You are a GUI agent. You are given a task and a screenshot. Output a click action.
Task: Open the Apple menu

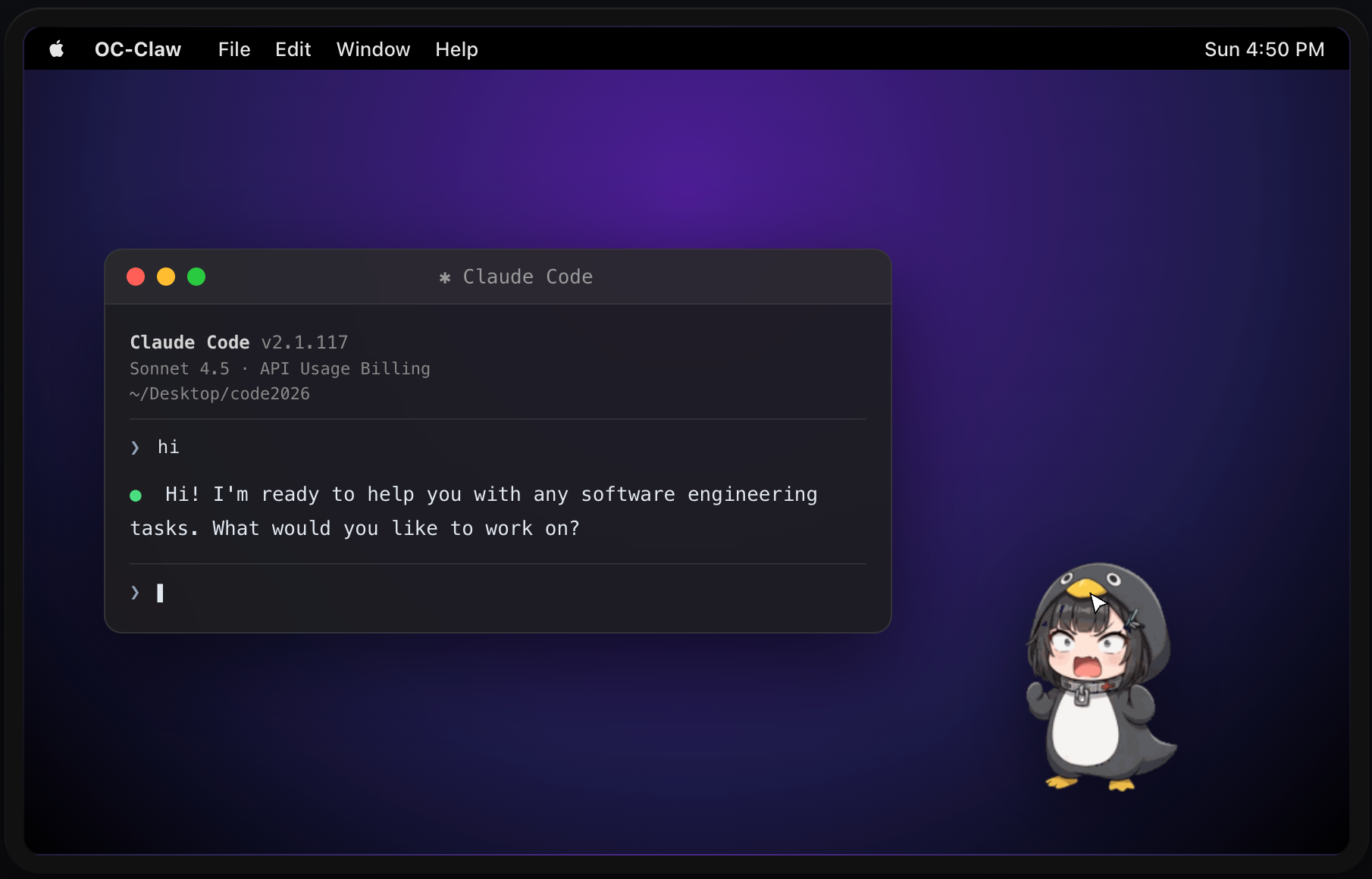(x=57, y=49)
